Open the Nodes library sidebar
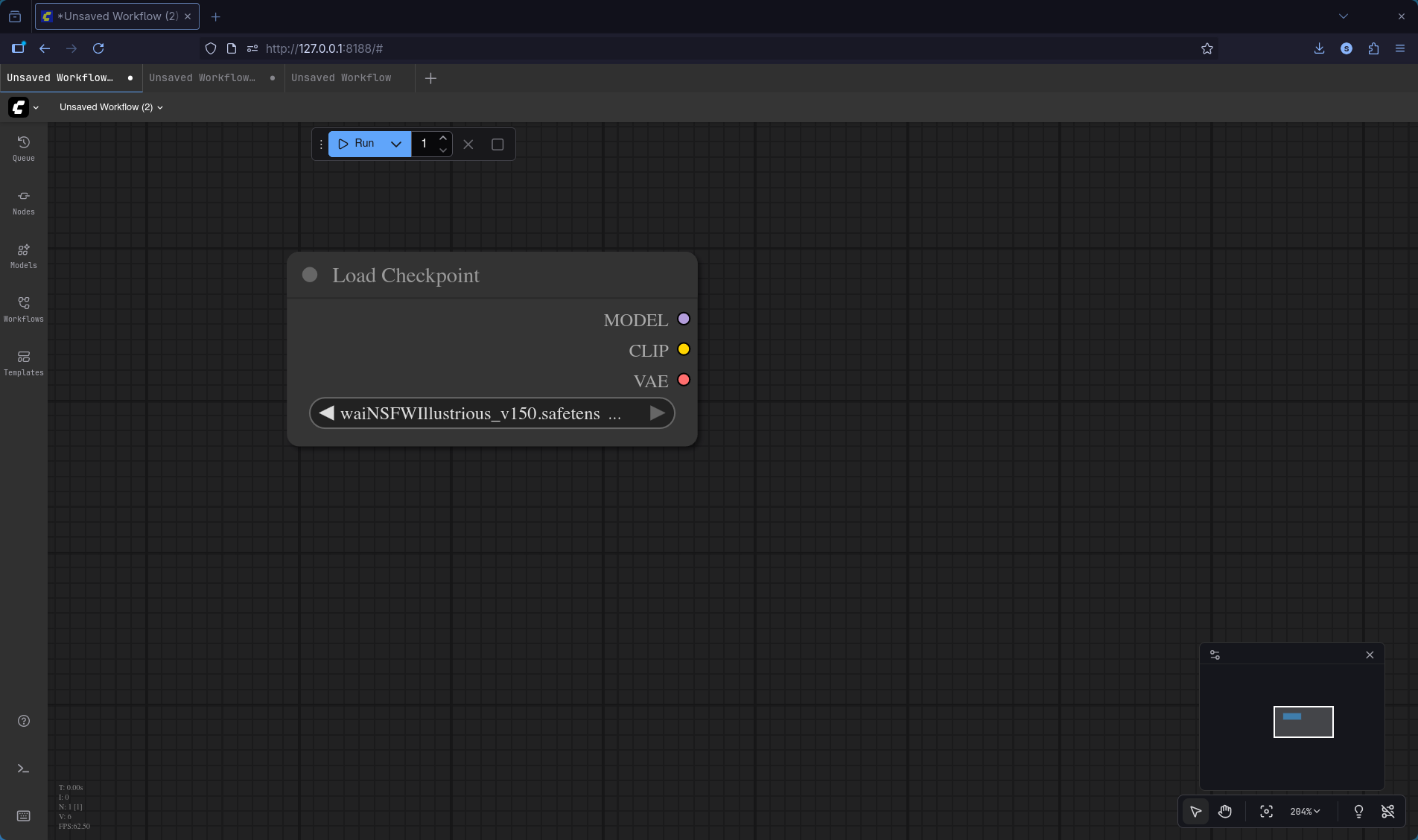The height and width of the screenshot is (840, 1418). click(23, 202)
